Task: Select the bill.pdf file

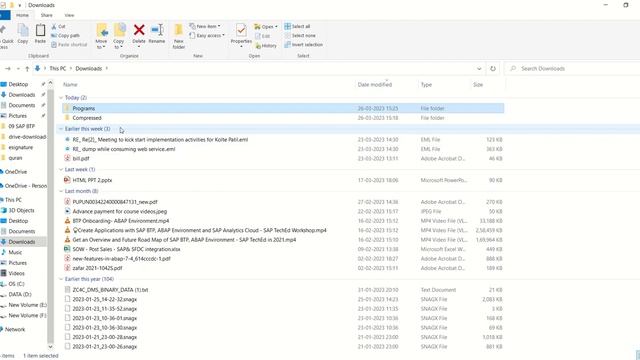Action: (x=81, y=158)
